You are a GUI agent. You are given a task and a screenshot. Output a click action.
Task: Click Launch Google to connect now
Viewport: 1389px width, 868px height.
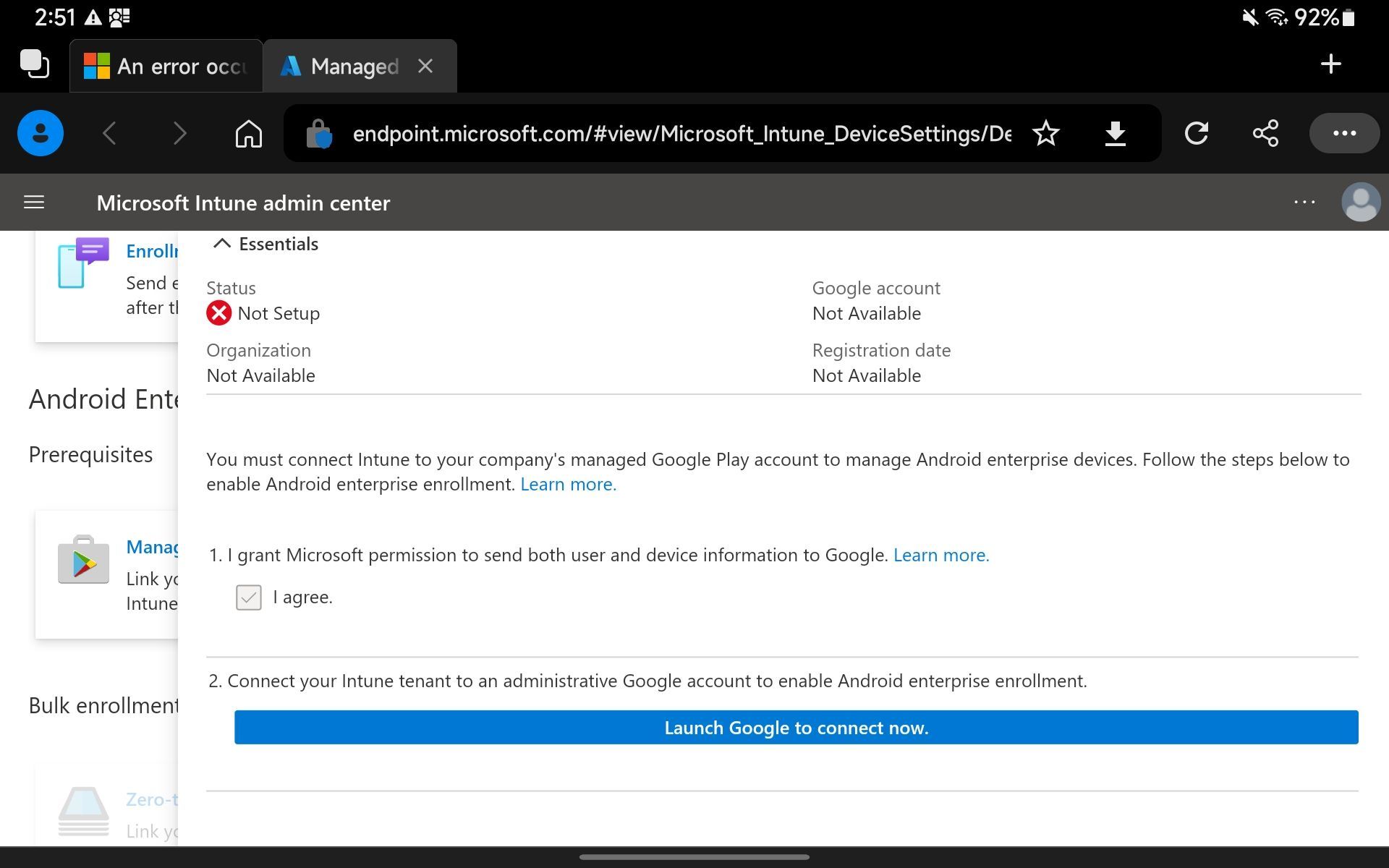pyautogui.click(x=796, y=727)
